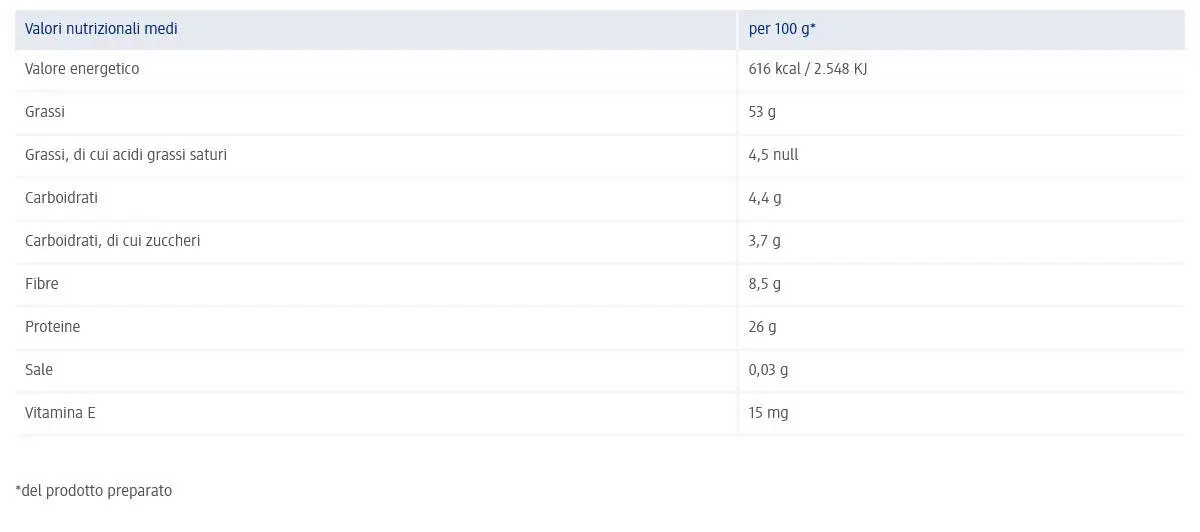Viewport: 1200px width, 532px height.
Task: Select the 'Valore energetico' row label
Action: (82, 69)
